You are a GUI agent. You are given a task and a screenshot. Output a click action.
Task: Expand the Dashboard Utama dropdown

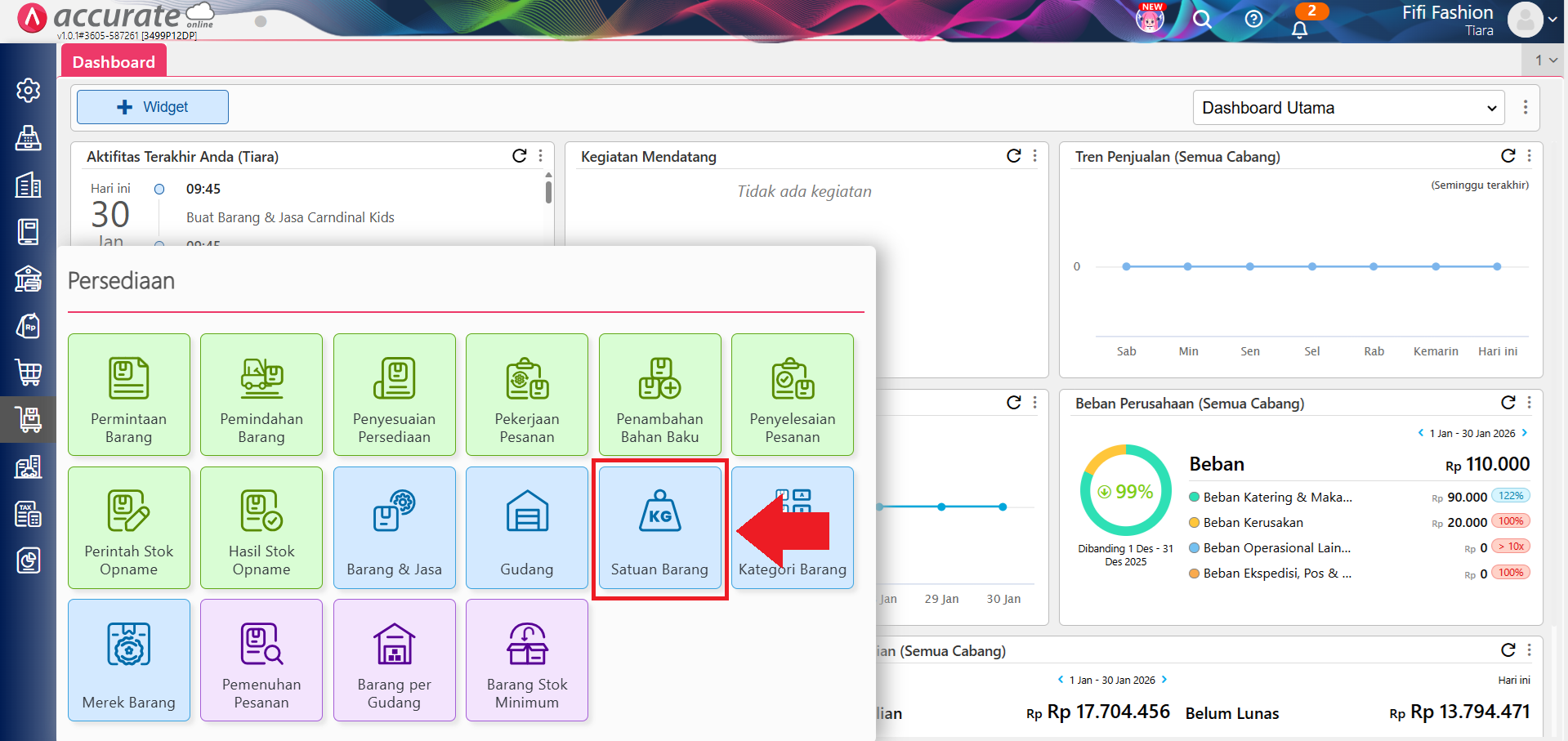[x=1348, y=108]
